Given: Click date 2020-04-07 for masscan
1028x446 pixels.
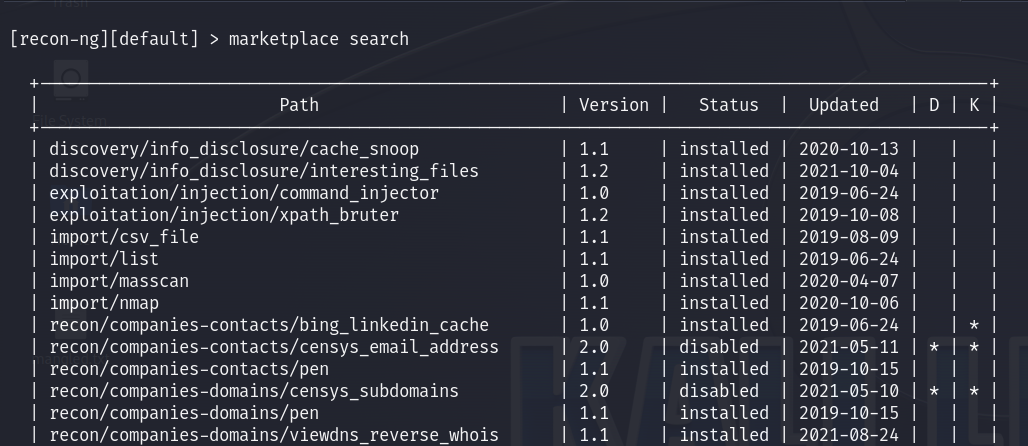Looking at the screenshot, I should [x=848, y=281].
